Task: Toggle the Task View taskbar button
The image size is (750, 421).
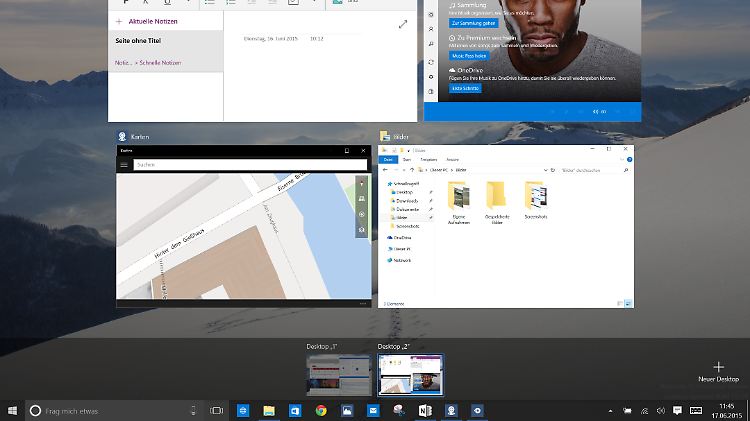Action: click(x=216, y=410)
